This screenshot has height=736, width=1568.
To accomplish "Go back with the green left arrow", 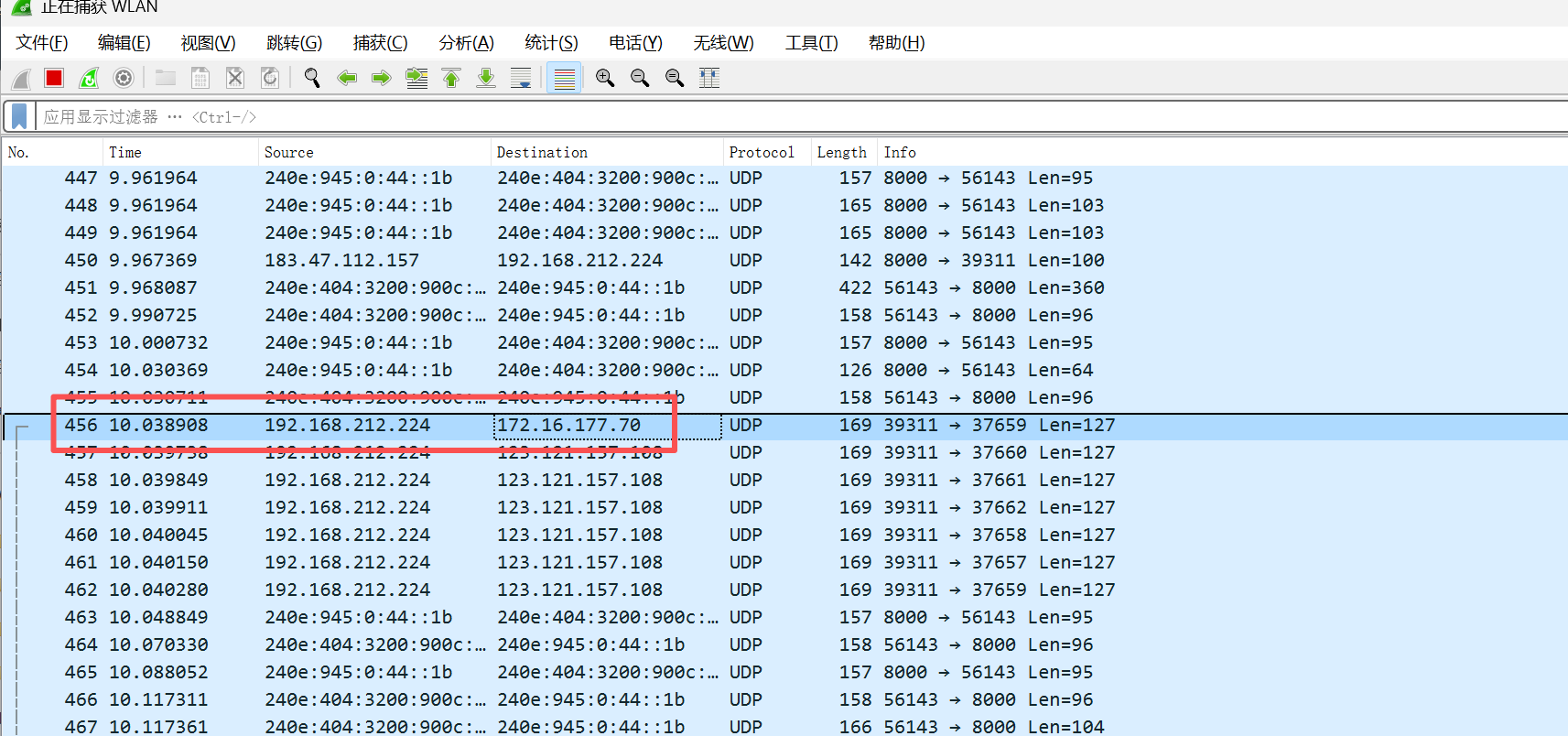I will 347,78.
